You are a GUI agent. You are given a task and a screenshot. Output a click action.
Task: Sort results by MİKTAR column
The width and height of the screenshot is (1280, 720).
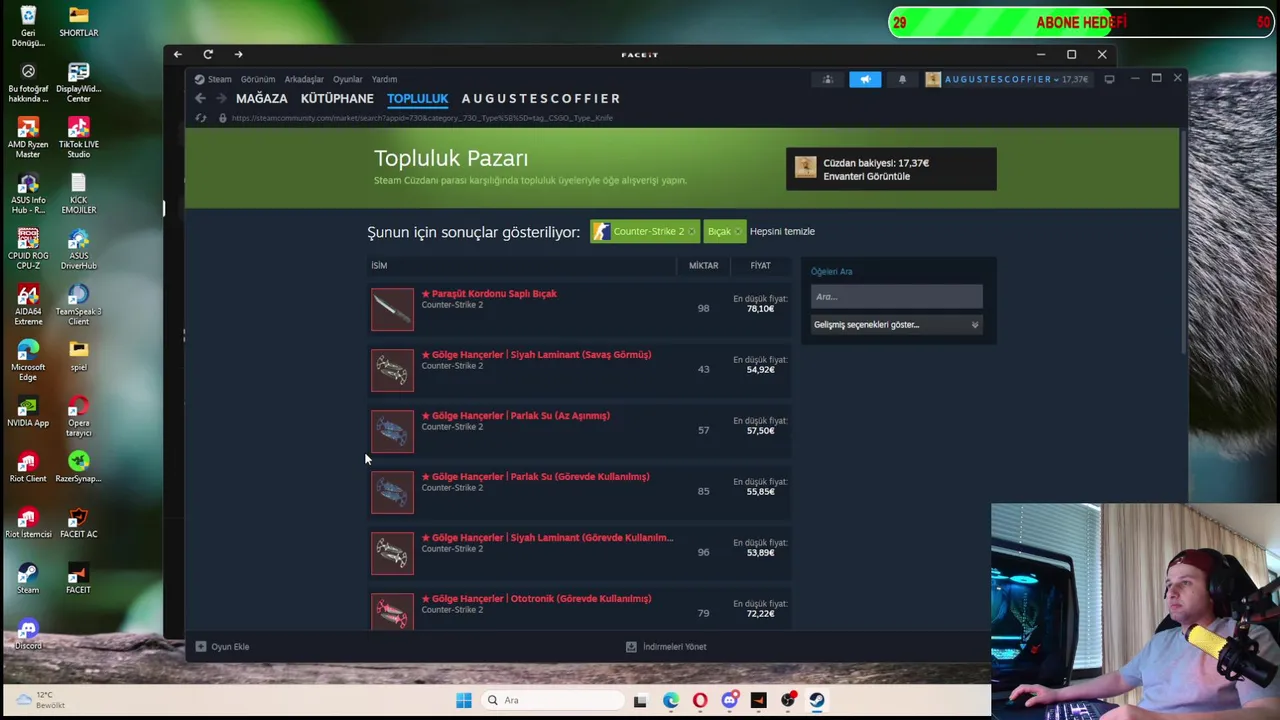coord(703,265)
